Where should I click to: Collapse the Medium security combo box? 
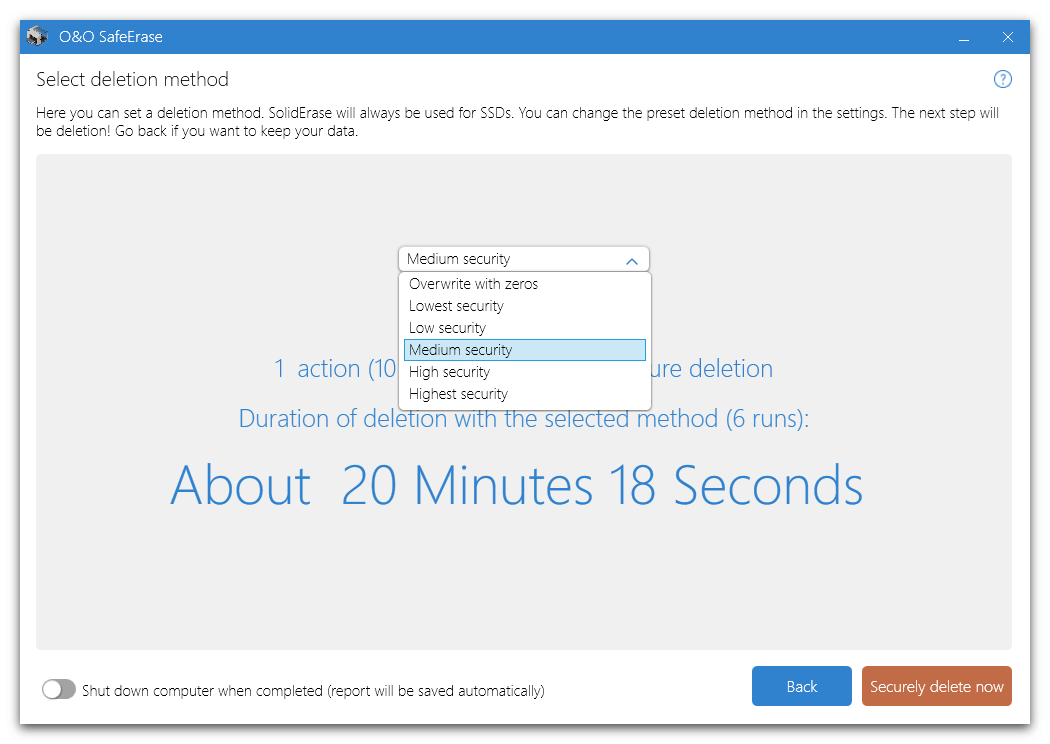[x=524, y=259]
